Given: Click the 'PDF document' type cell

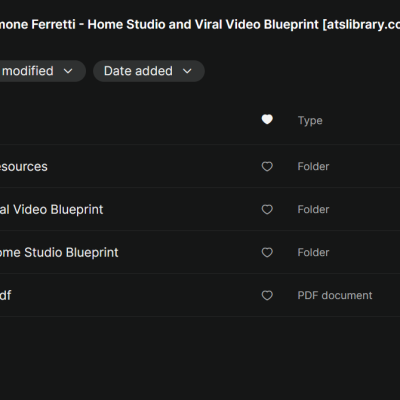Looking at the screenshot, I should (x=335, y=295).
